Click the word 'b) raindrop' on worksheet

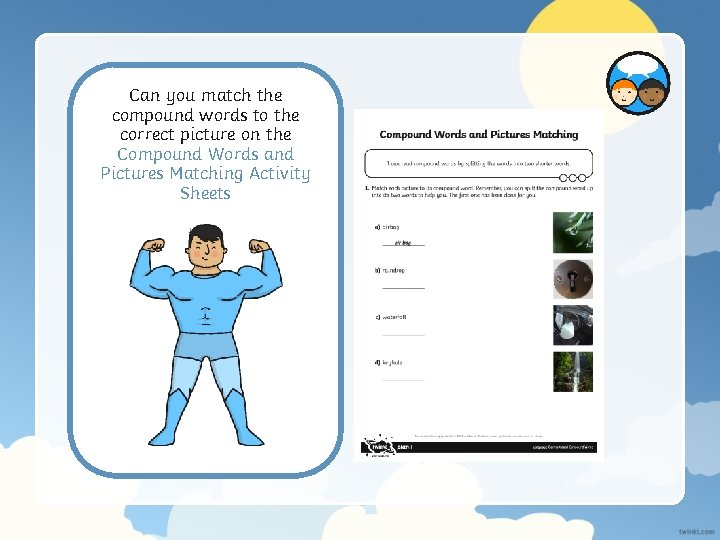point(390,270)
